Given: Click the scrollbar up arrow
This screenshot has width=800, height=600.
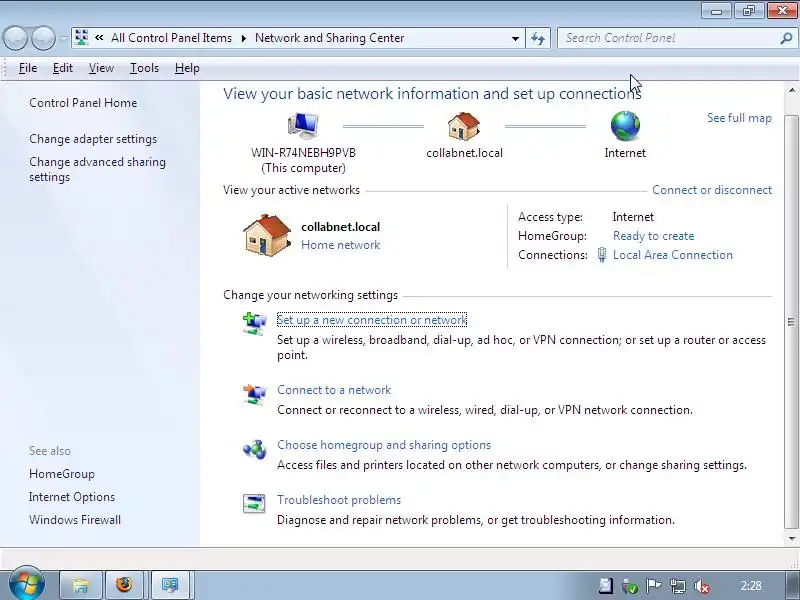Looking at the screenshot, I should (x=791, y=91).
